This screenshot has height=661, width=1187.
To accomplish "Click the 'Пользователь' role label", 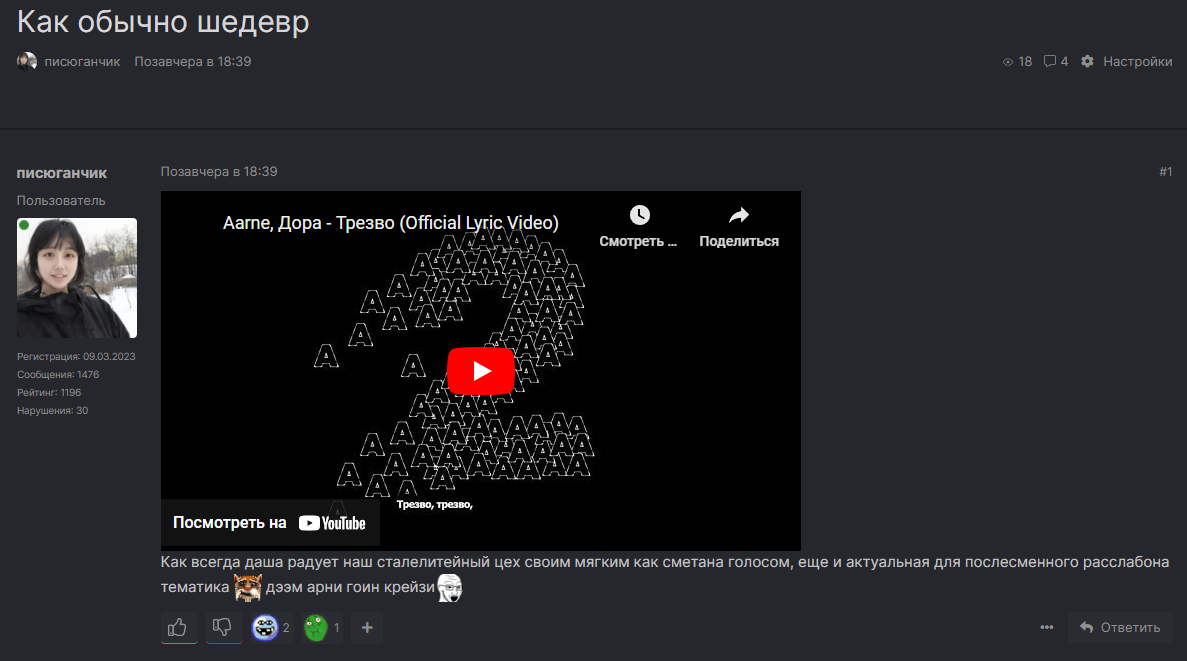I will point(61,201).
